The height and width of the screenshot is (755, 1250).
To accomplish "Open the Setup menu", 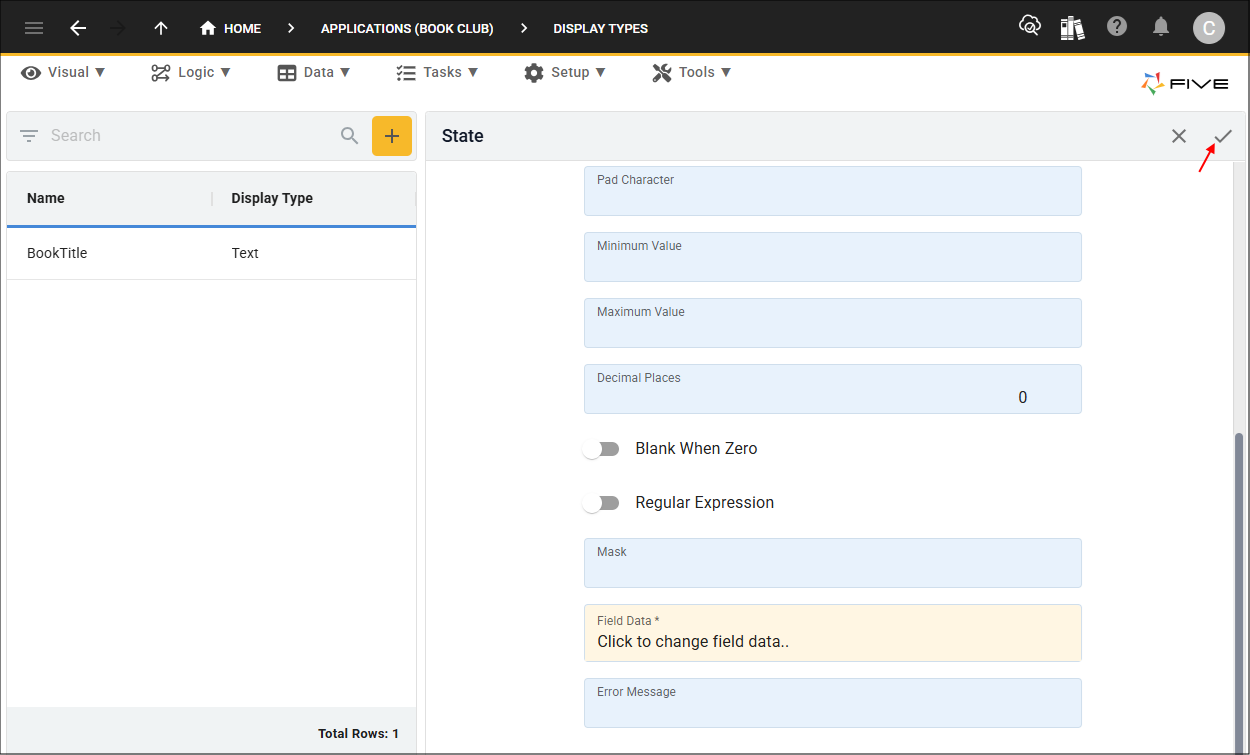I will pyautogui.click(x=565, y=72).
